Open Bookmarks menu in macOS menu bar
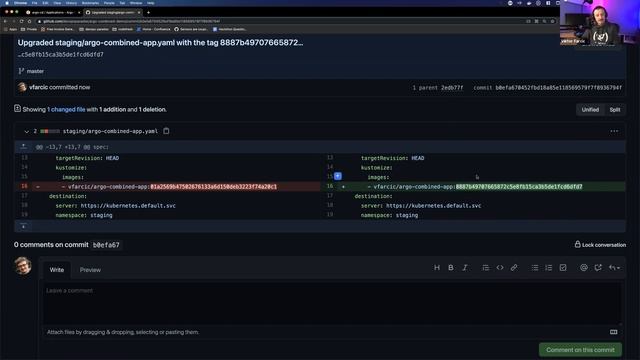 (x=90, y=3)
